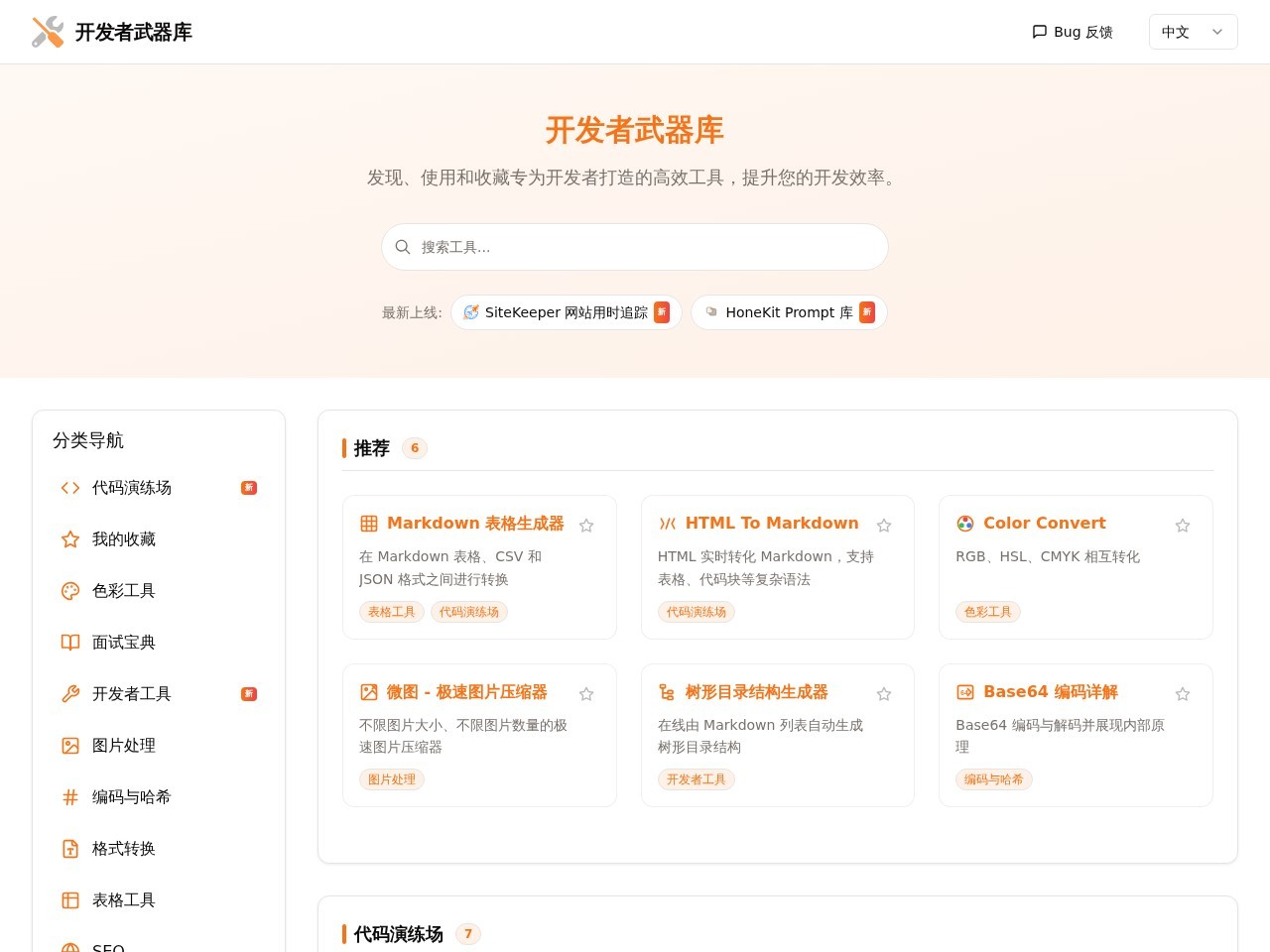Image resolution: width=1270 pixels, height=952 pixels.
Task: Click the 搜索工具 search input field
Action: [x=635, y=247]
